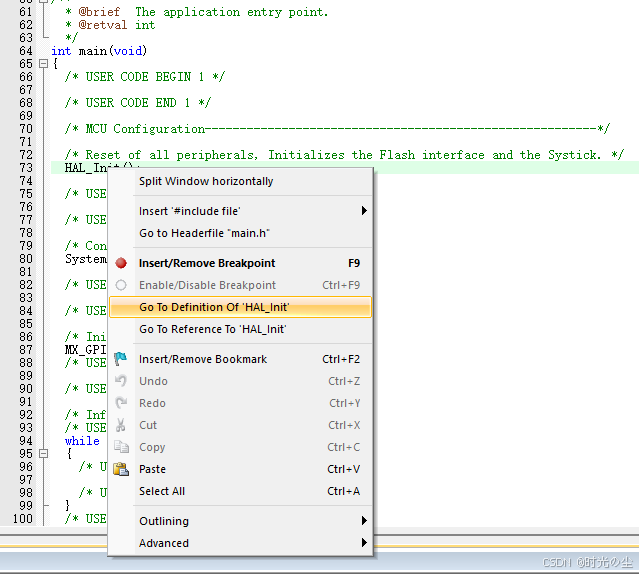639x574 pixels.
Task: Collapse while block fold at line 95
Action: [43, 453]
